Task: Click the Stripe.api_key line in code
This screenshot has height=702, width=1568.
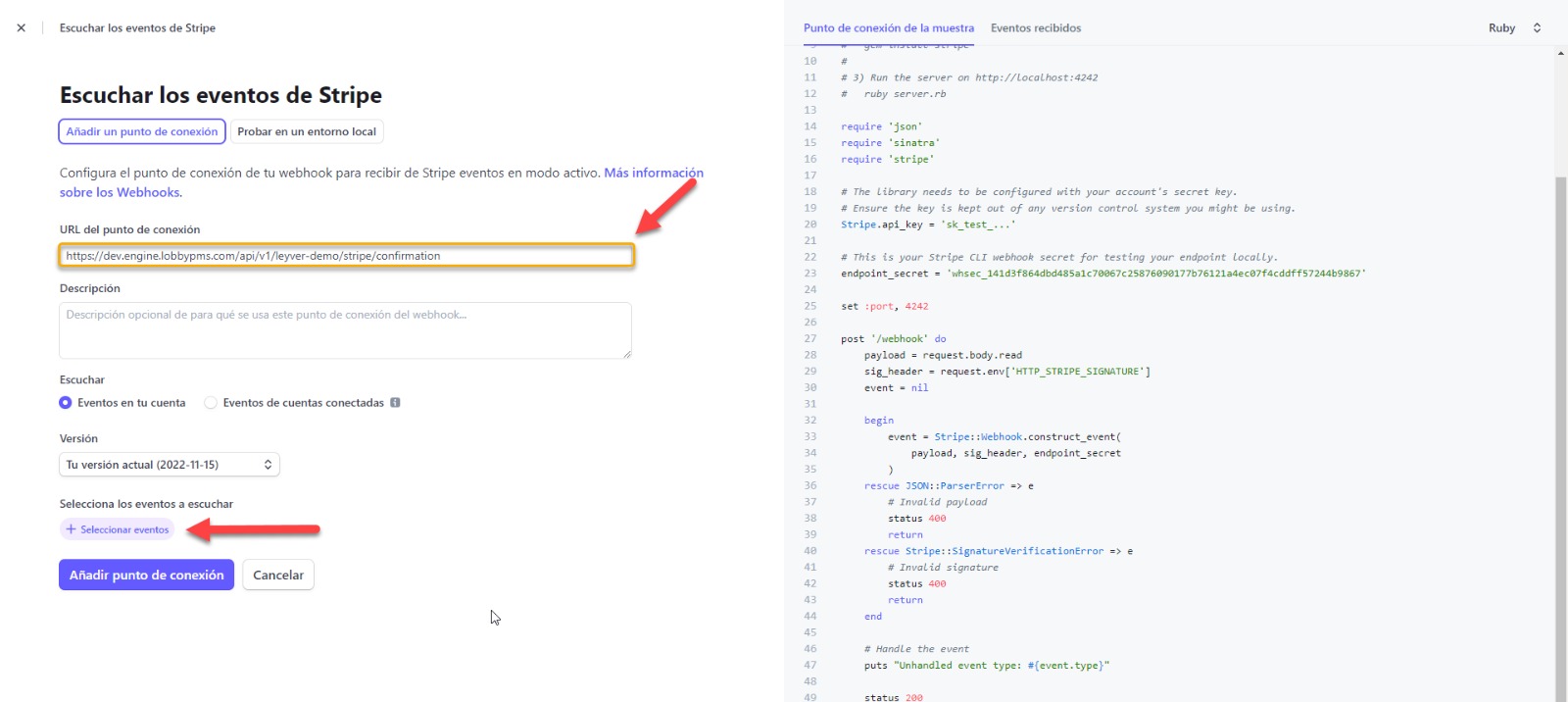Action: coord(928,225)
